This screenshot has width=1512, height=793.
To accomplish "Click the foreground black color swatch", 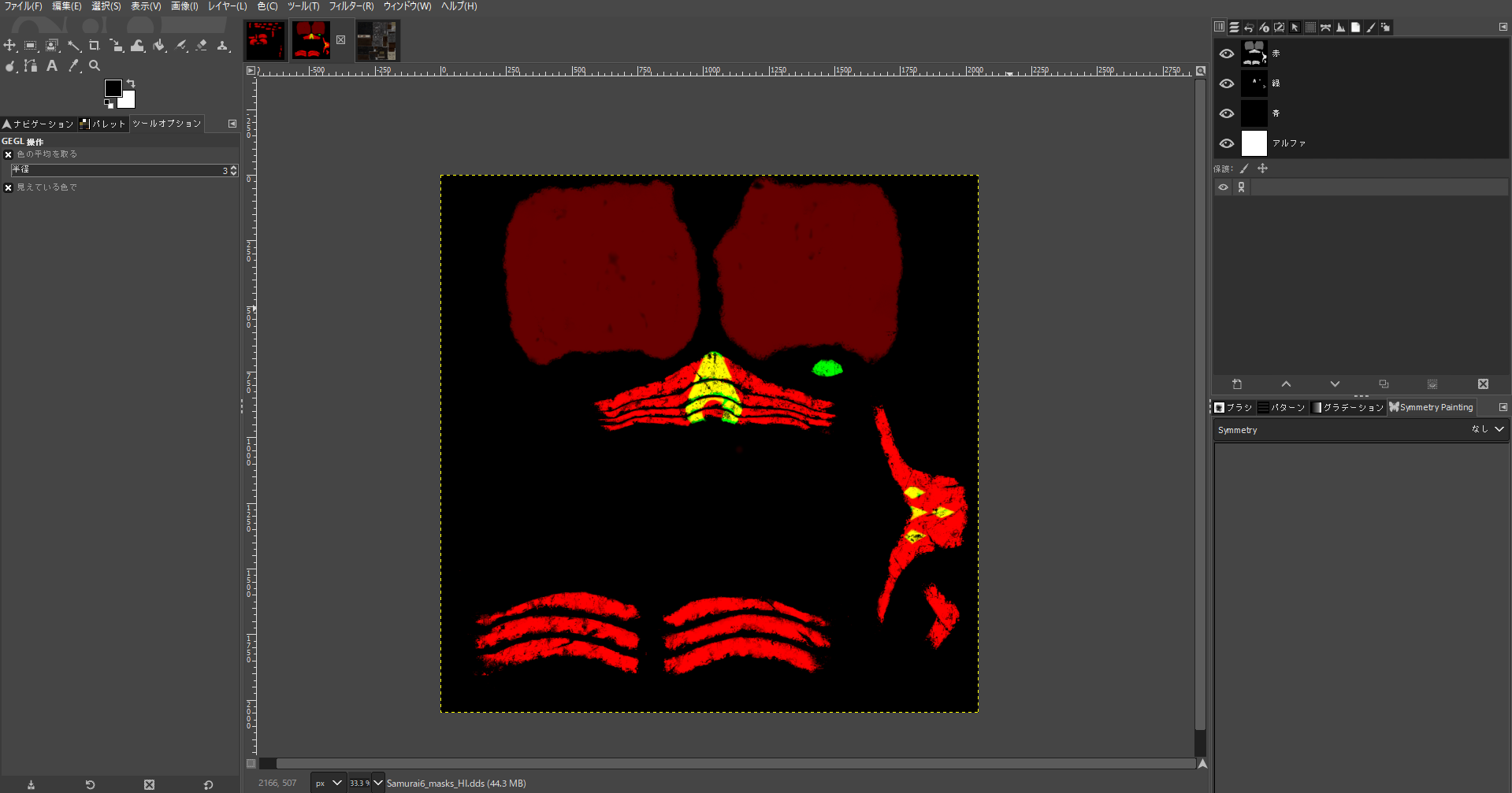I will click(113, 87).
